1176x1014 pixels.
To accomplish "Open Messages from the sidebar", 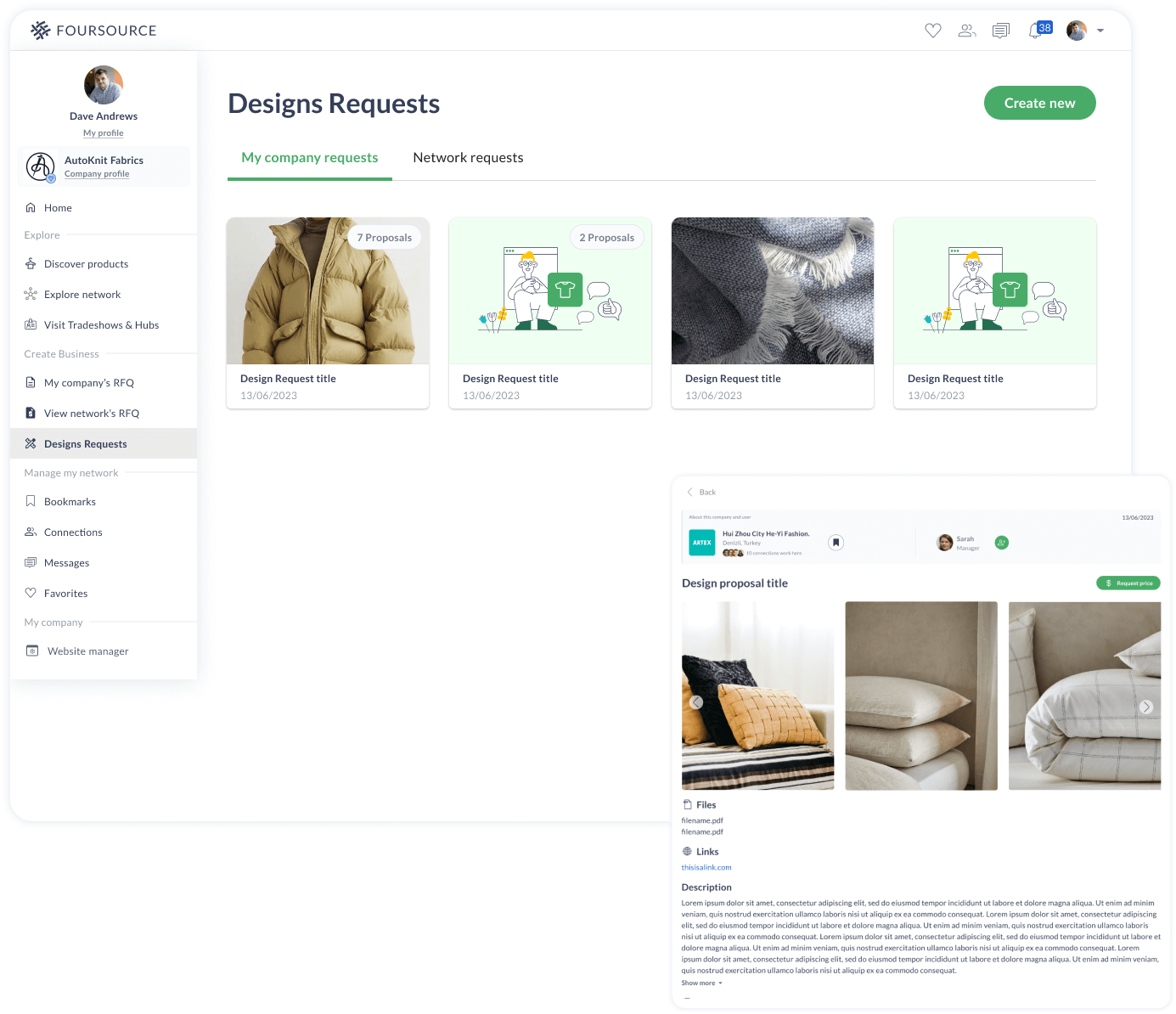I will point(66,562).
